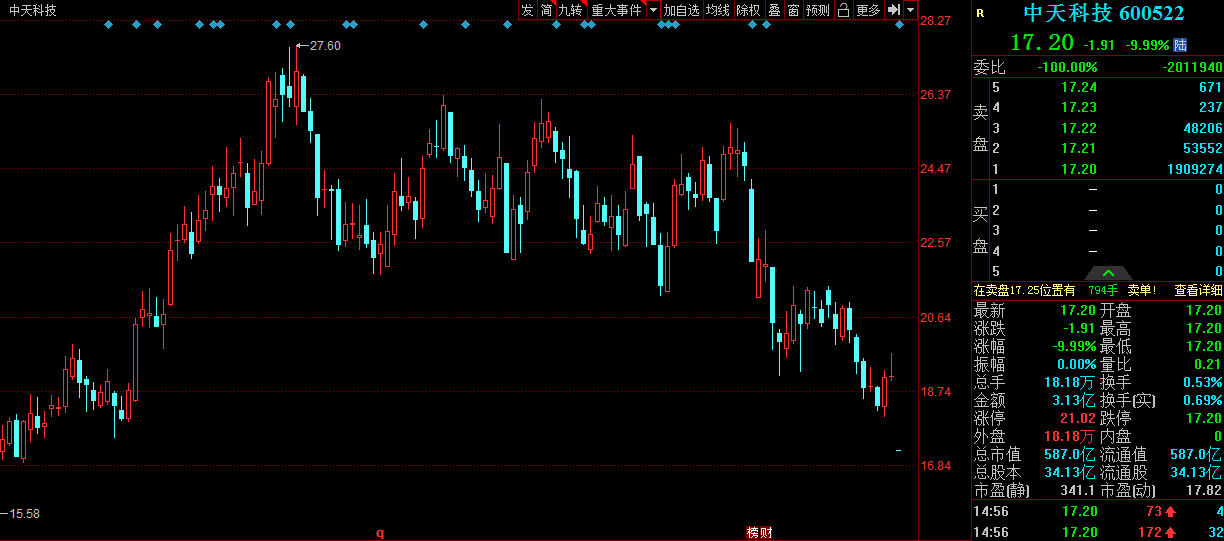Screen dimensions: 1224x541
Task: Click the 中天科技 chart title label
Action: pyautogui.click(x=33, y=10)
